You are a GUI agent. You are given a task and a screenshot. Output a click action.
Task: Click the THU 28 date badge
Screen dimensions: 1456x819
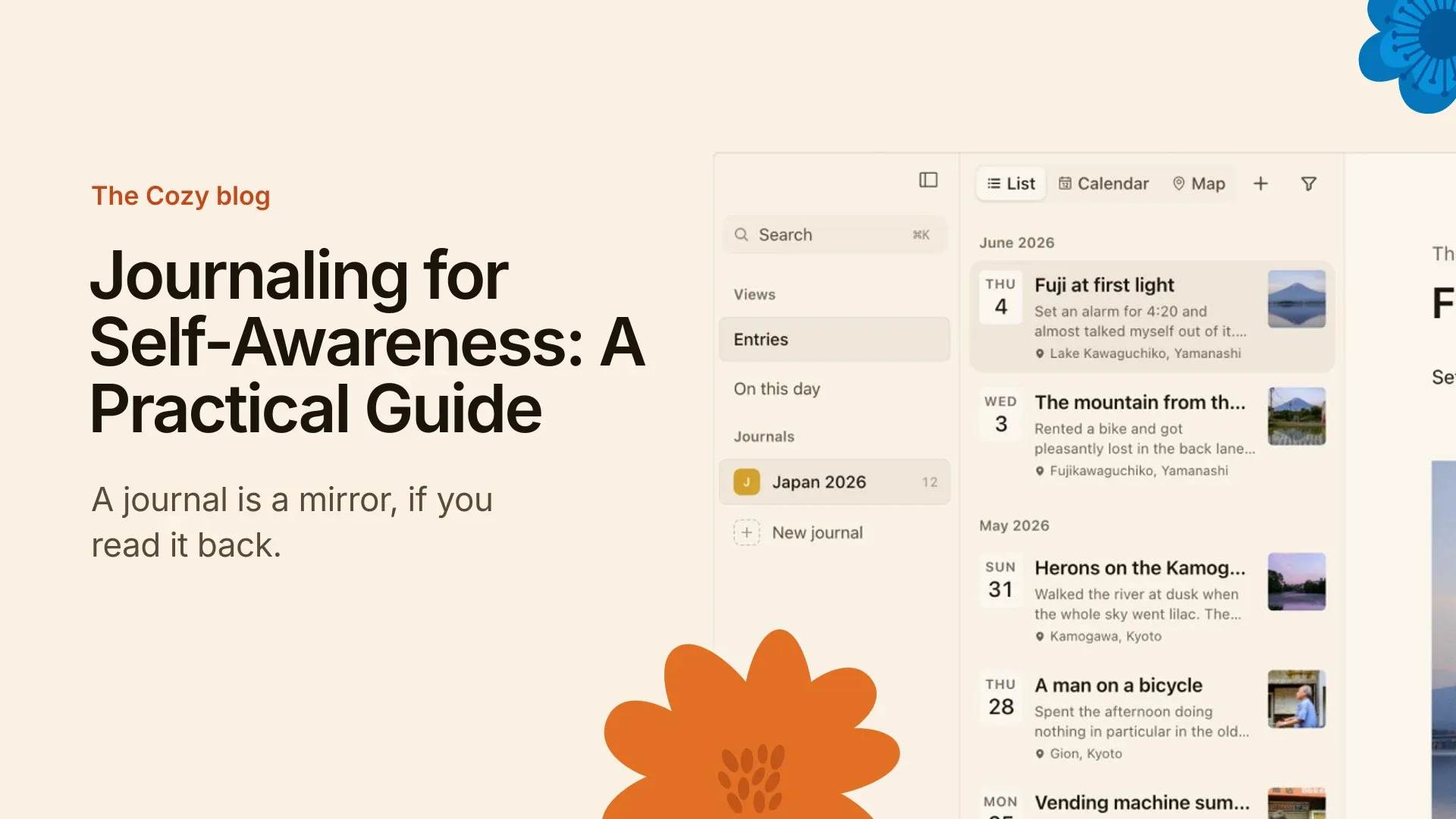click(x=1001, y=698)
